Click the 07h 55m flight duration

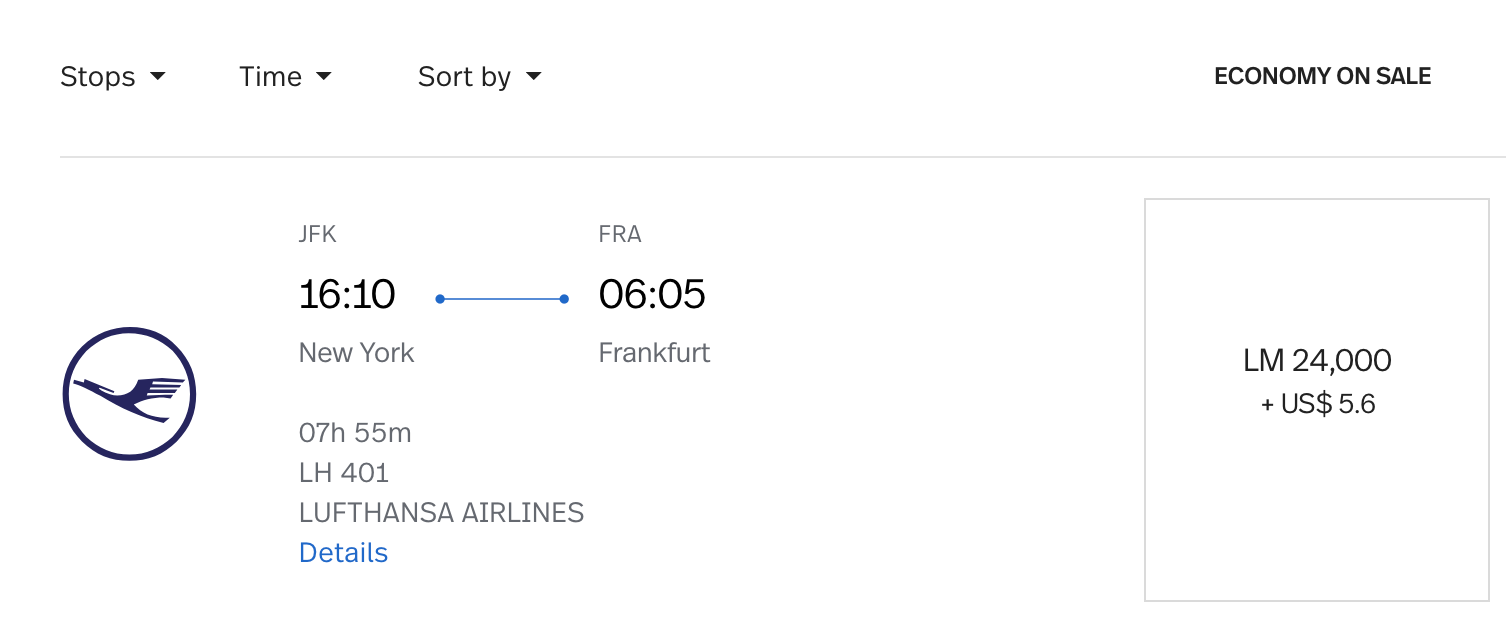[x=355, y=433]
